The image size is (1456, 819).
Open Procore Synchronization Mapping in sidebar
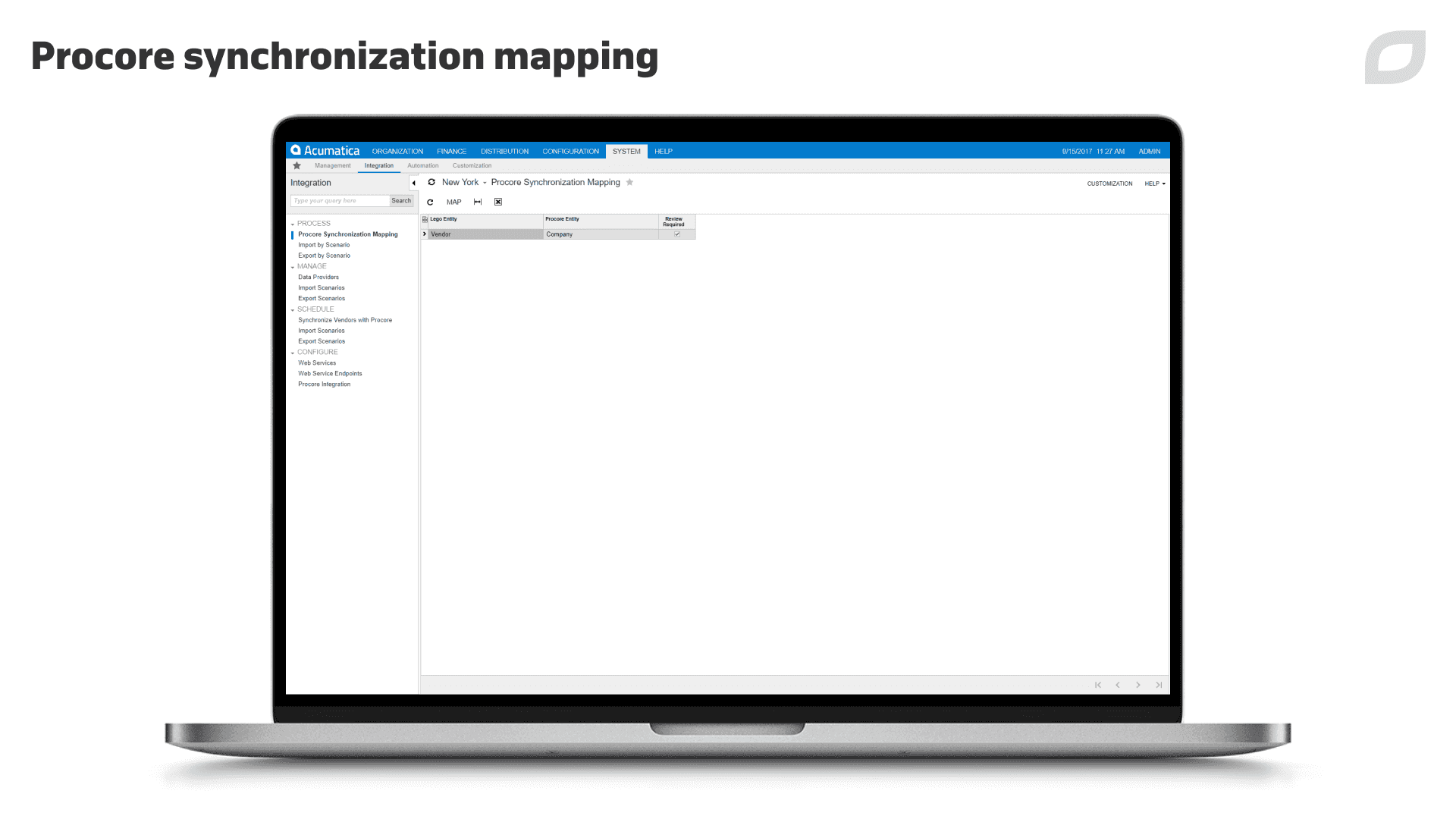pyautogui.click(x=347, y=234)
